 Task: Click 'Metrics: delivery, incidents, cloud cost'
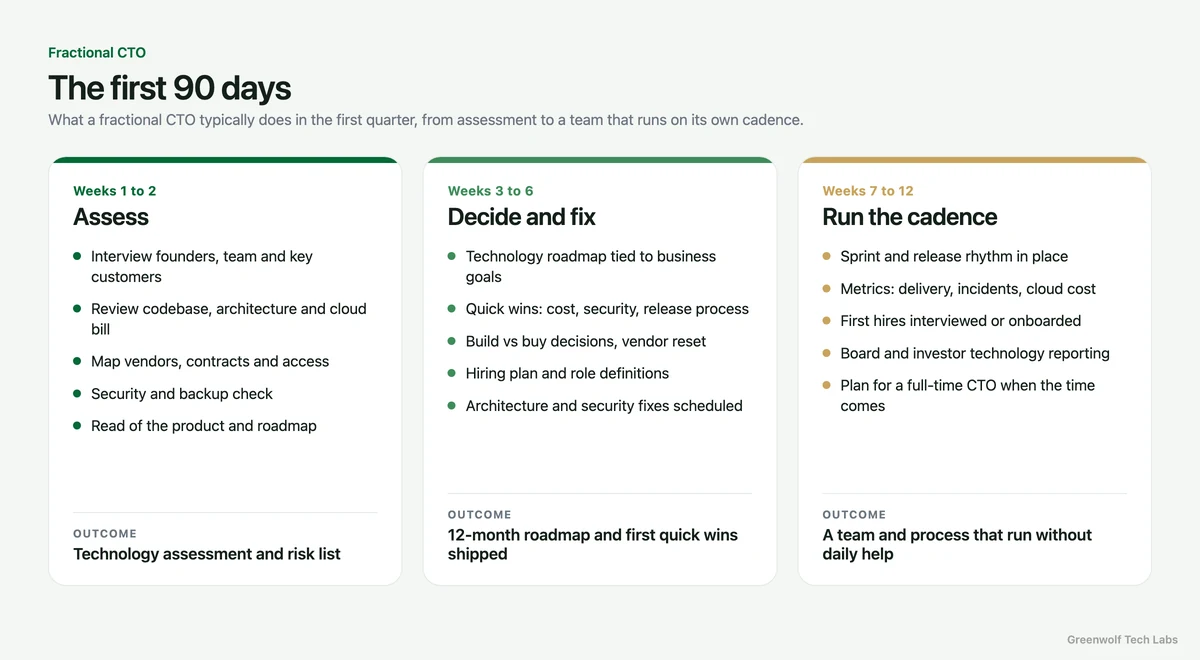(x=968, y=289)
